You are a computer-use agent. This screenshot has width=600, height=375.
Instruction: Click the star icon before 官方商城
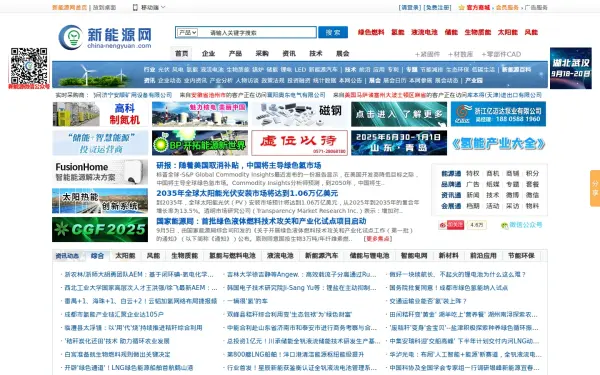pyautogui.click(x=461, y=7)
